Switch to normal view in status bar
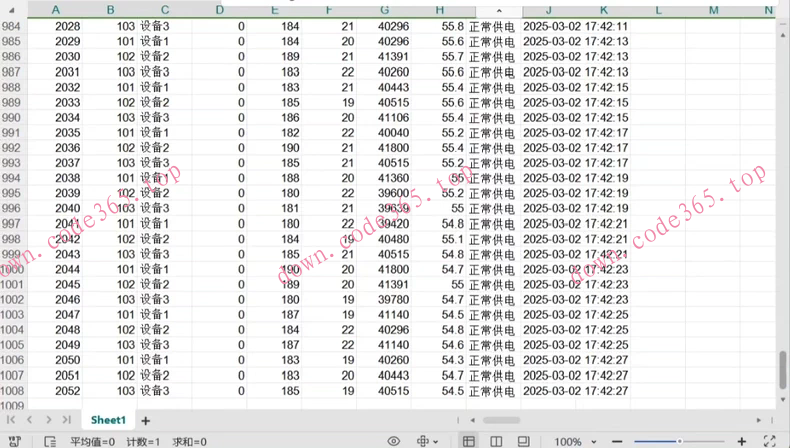Viewport: 790px width, 448px height. [x=468, y=441]
